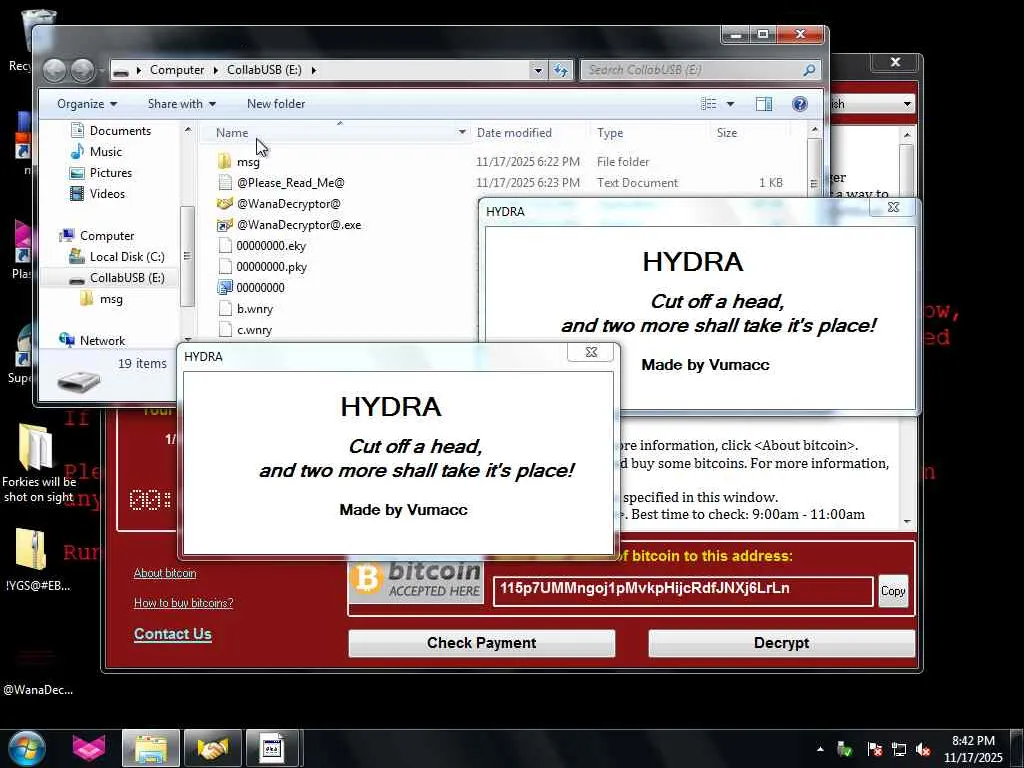Viewport: 1024px width, 768px height.
Task: Click the network tray icon
Action: [x=899, y=749]
